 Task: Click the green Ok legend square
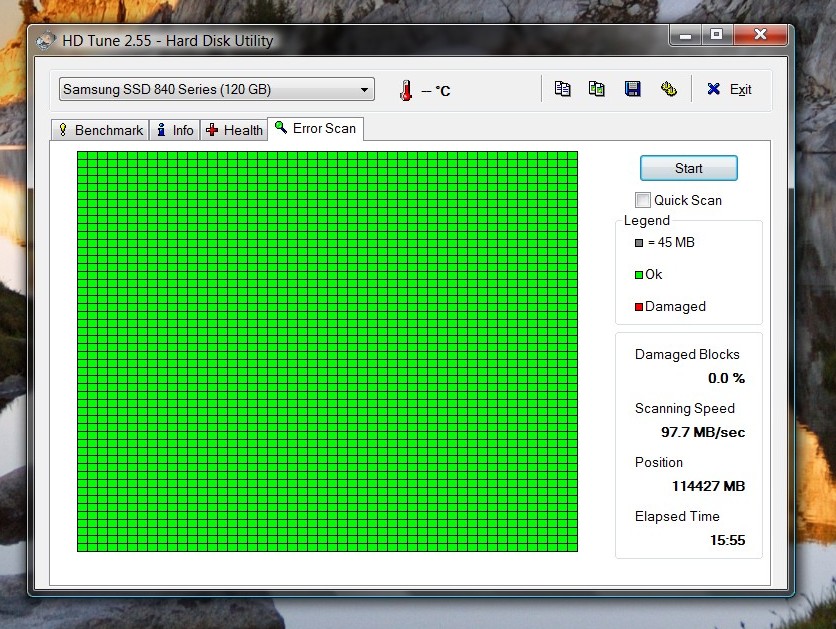pyautogui.click(x=639, y=275)
